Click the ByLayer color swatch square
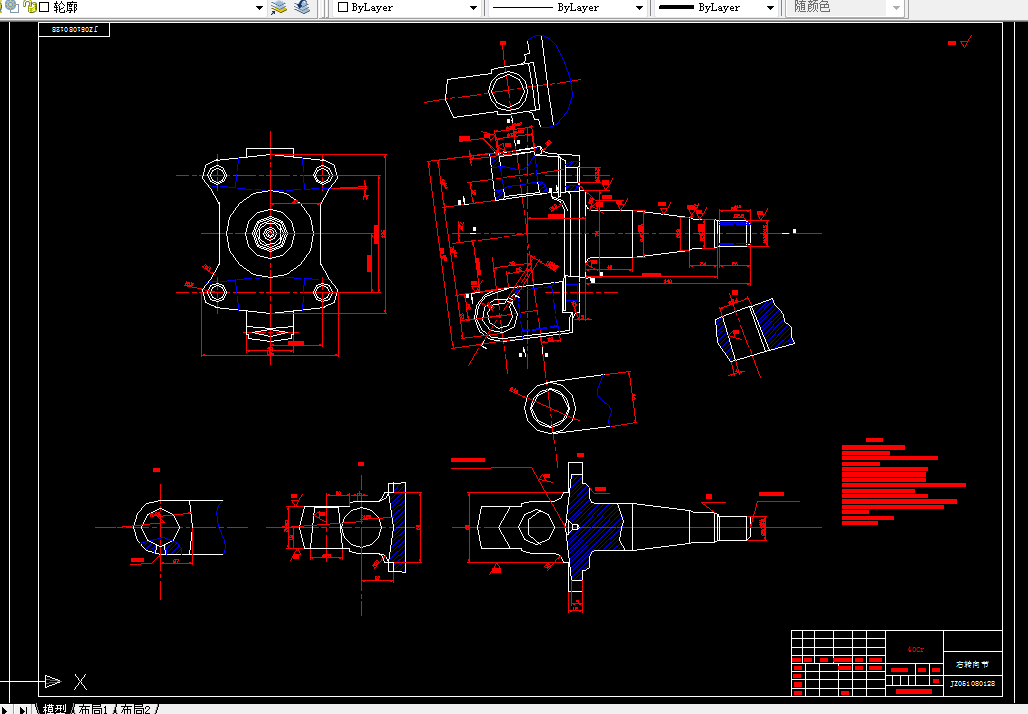The image size is (1028, 714). [343, 7]
